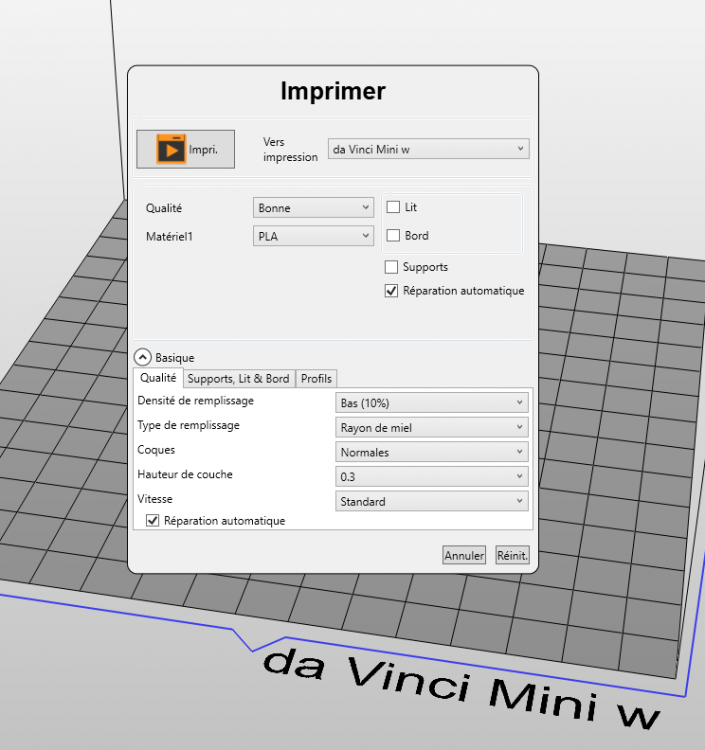This screenshot has width=705, height=750.
Task: Click the Densité de remplissage label
Action: (x=196, y=401)
